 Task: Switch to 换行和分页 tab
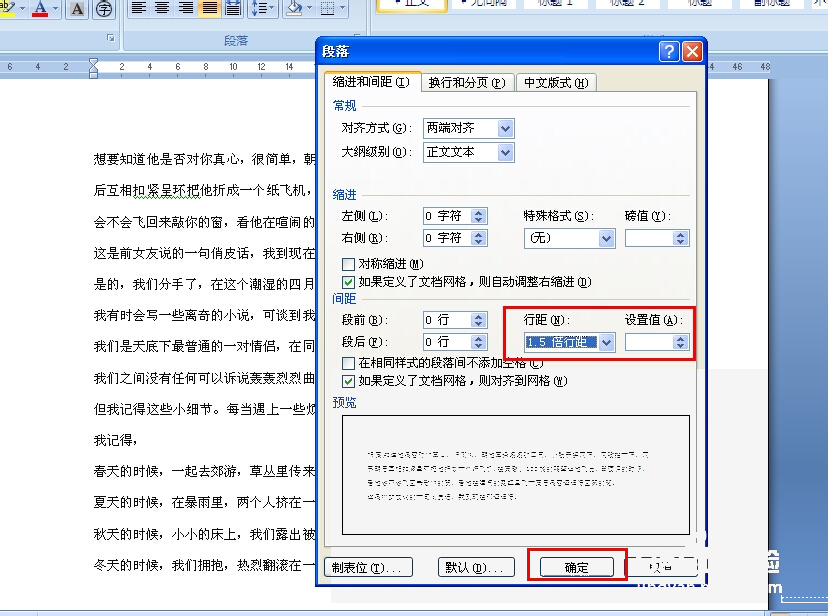[467, 83]
